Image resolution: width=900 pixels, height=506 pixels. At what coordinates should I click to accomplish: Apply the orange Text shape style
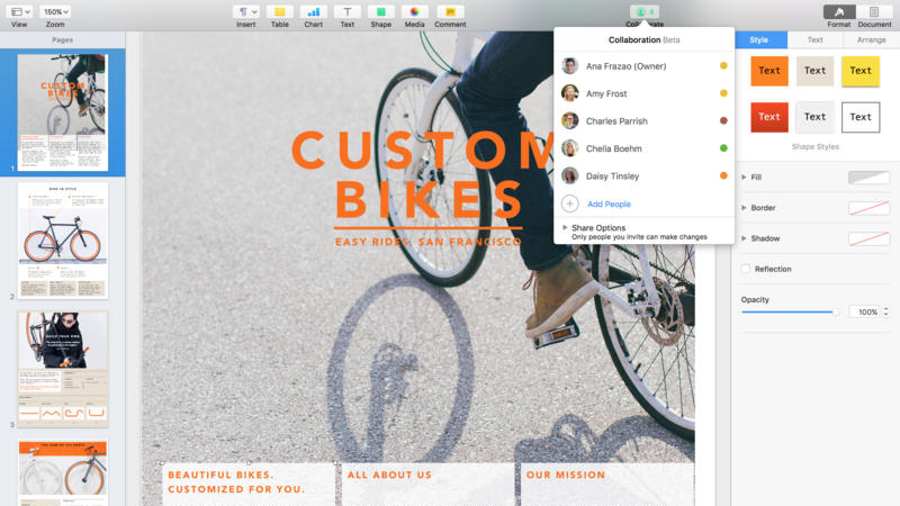[769, 71]
